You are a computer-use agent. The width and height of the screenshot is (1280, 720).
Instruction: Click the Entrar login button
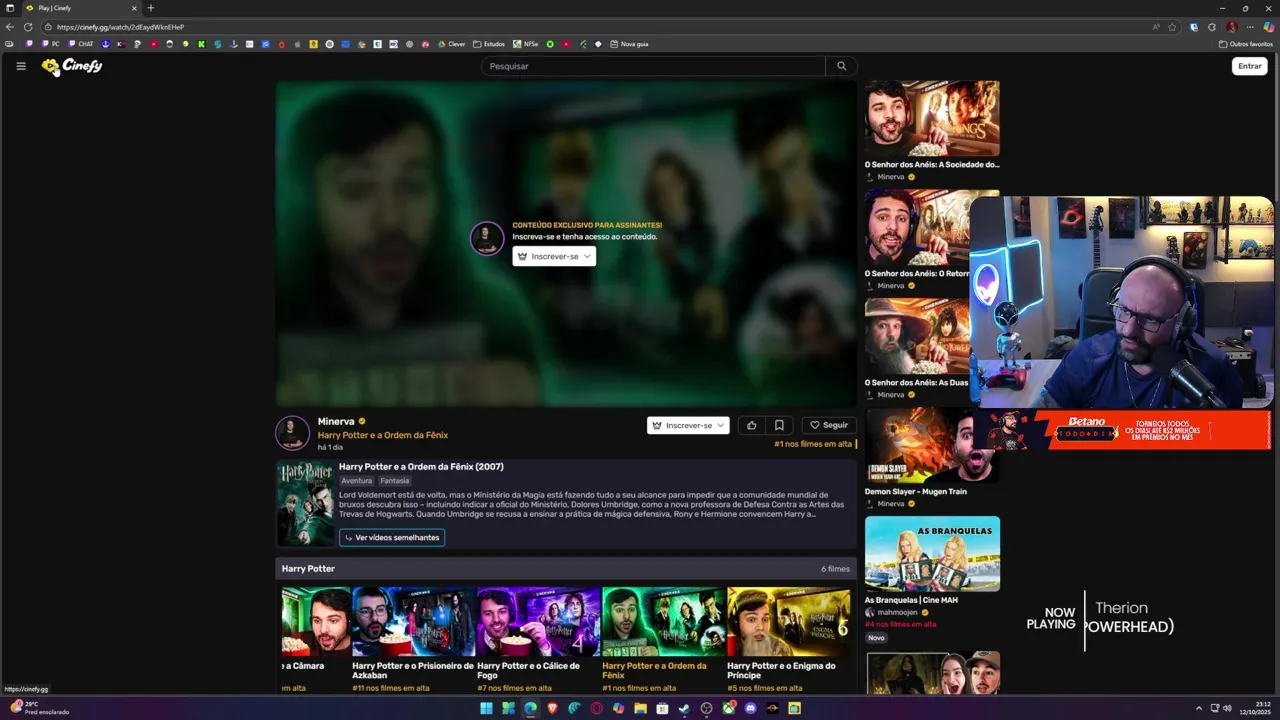point(1250,66)
